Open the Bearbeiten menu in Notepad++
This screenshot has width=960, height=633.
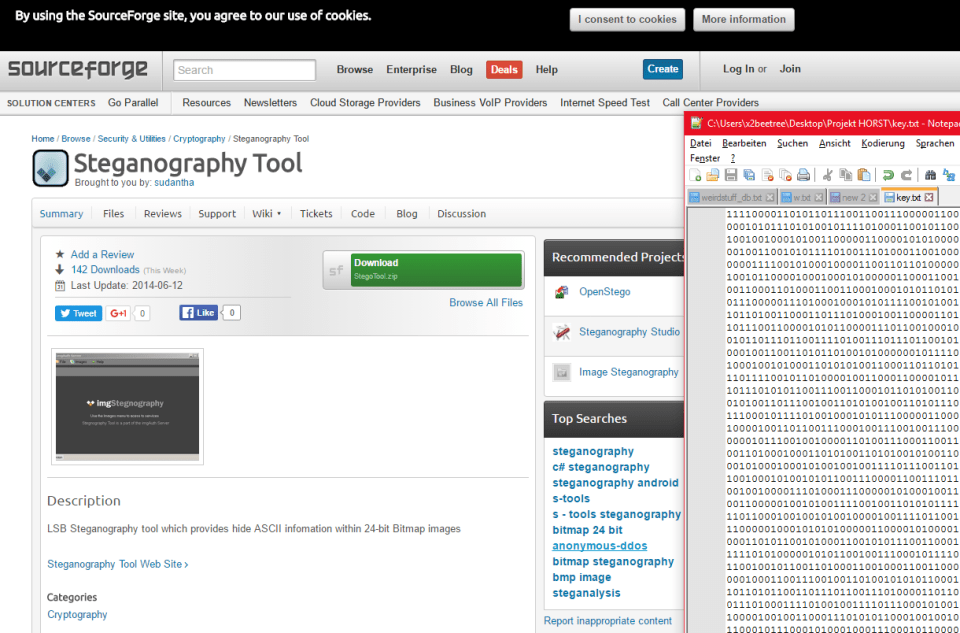point(744,143)
